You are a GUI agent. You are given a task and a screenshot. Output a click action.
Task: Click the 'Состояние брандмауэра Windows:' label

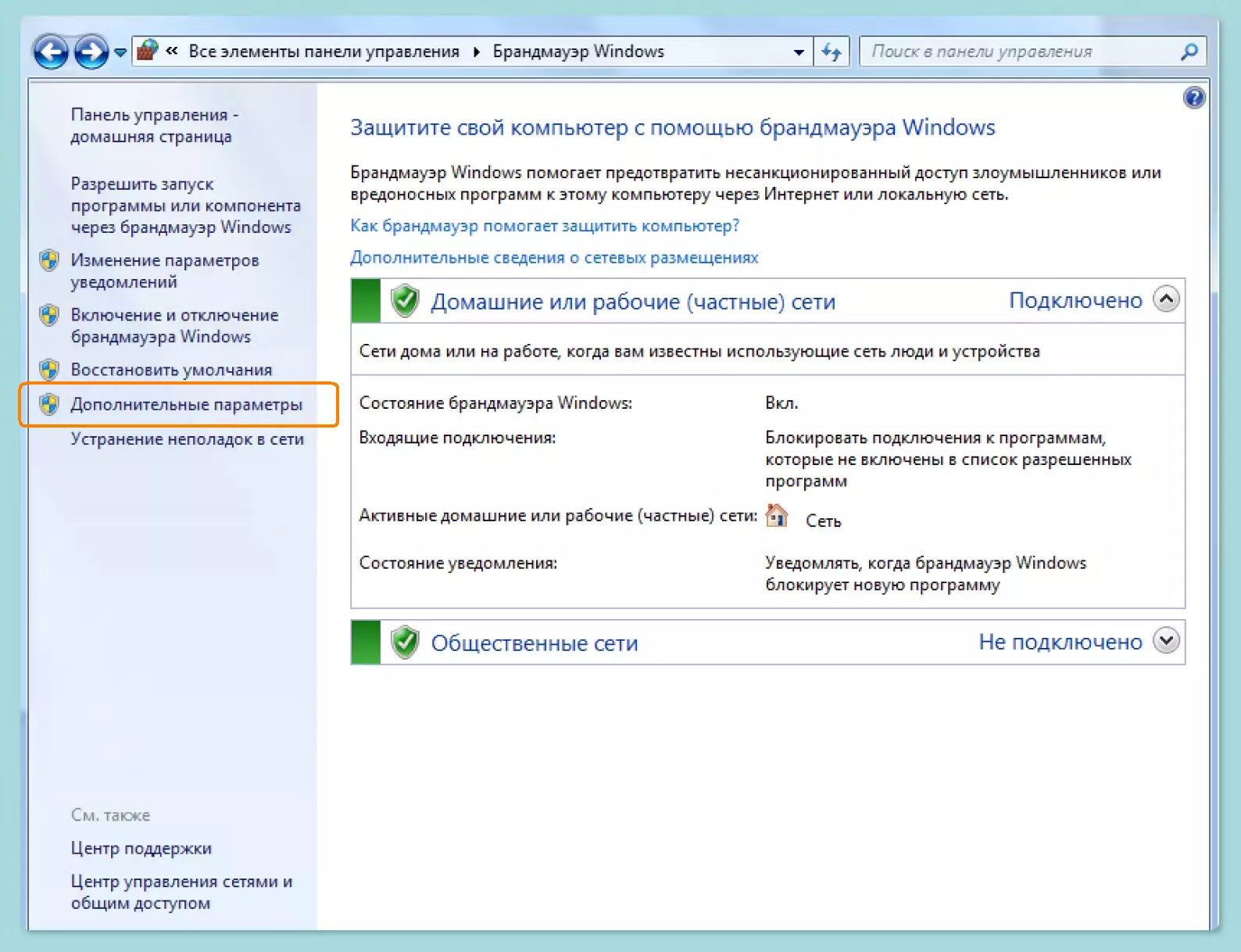495,403
